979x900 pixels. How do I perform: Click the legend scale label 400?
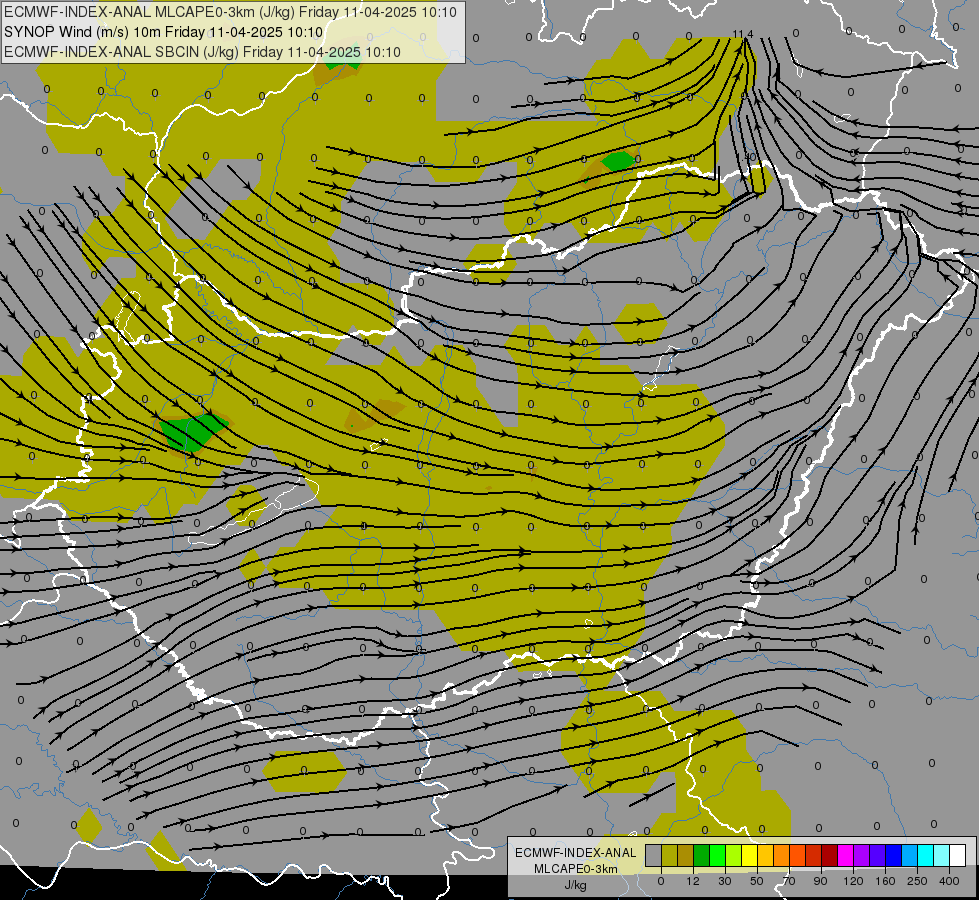(949, 881)
